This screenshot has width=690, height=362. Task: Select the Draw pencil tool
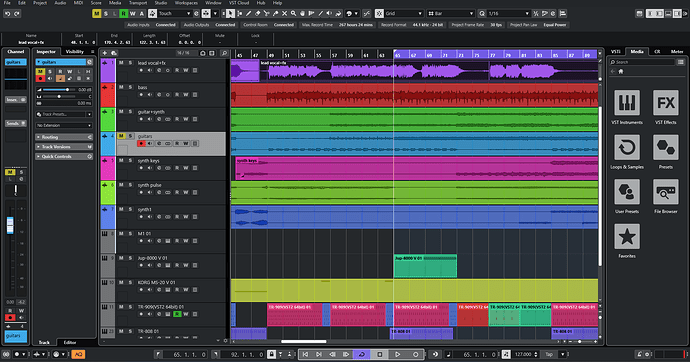[x=249, y=14]
